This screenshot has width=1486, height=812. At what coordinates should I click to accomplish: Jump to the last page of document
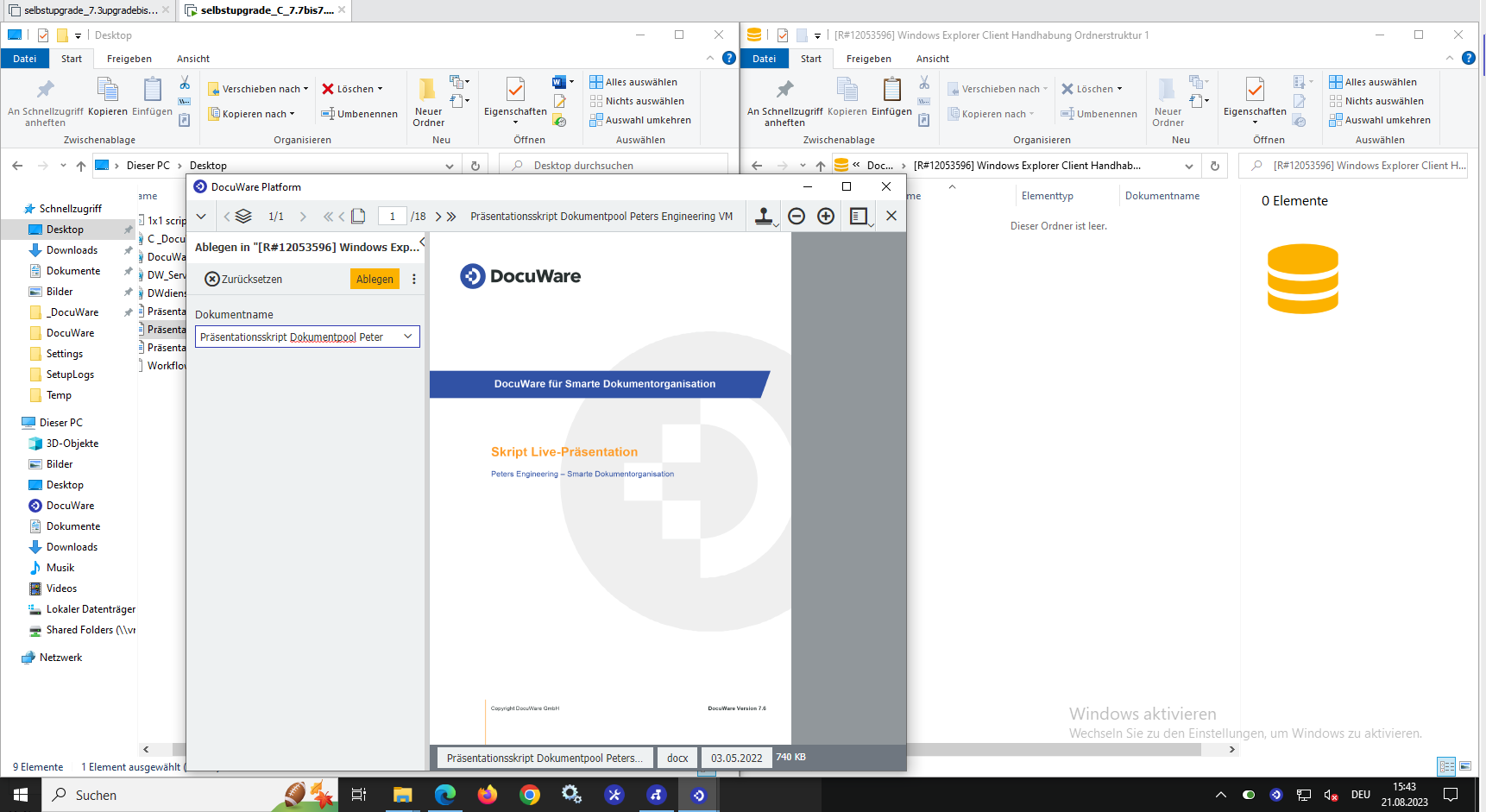click(x=451, y=217)
